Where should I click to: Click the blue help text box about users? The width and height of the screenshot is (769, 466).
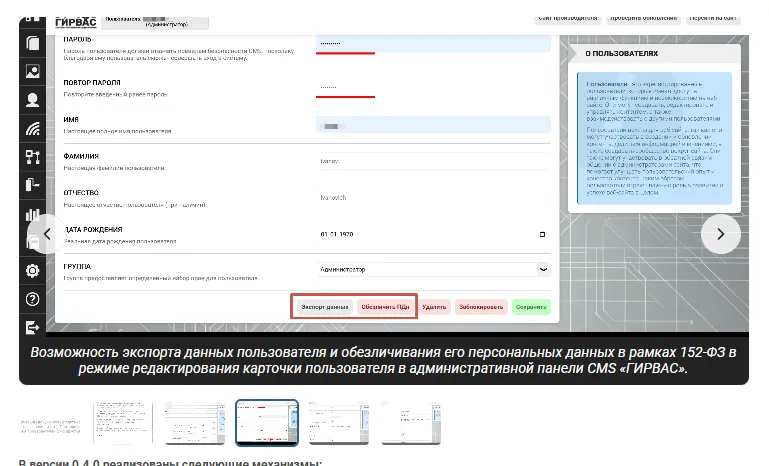655,138
